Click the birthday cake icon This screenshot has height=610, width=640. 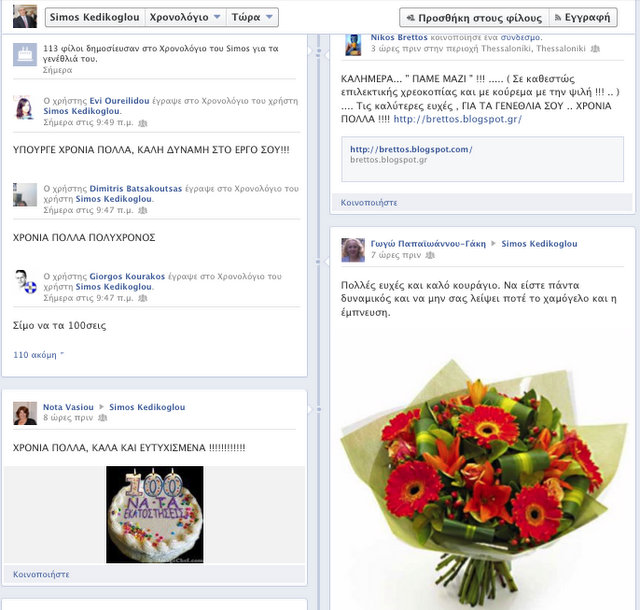click(x=25, y=54)
